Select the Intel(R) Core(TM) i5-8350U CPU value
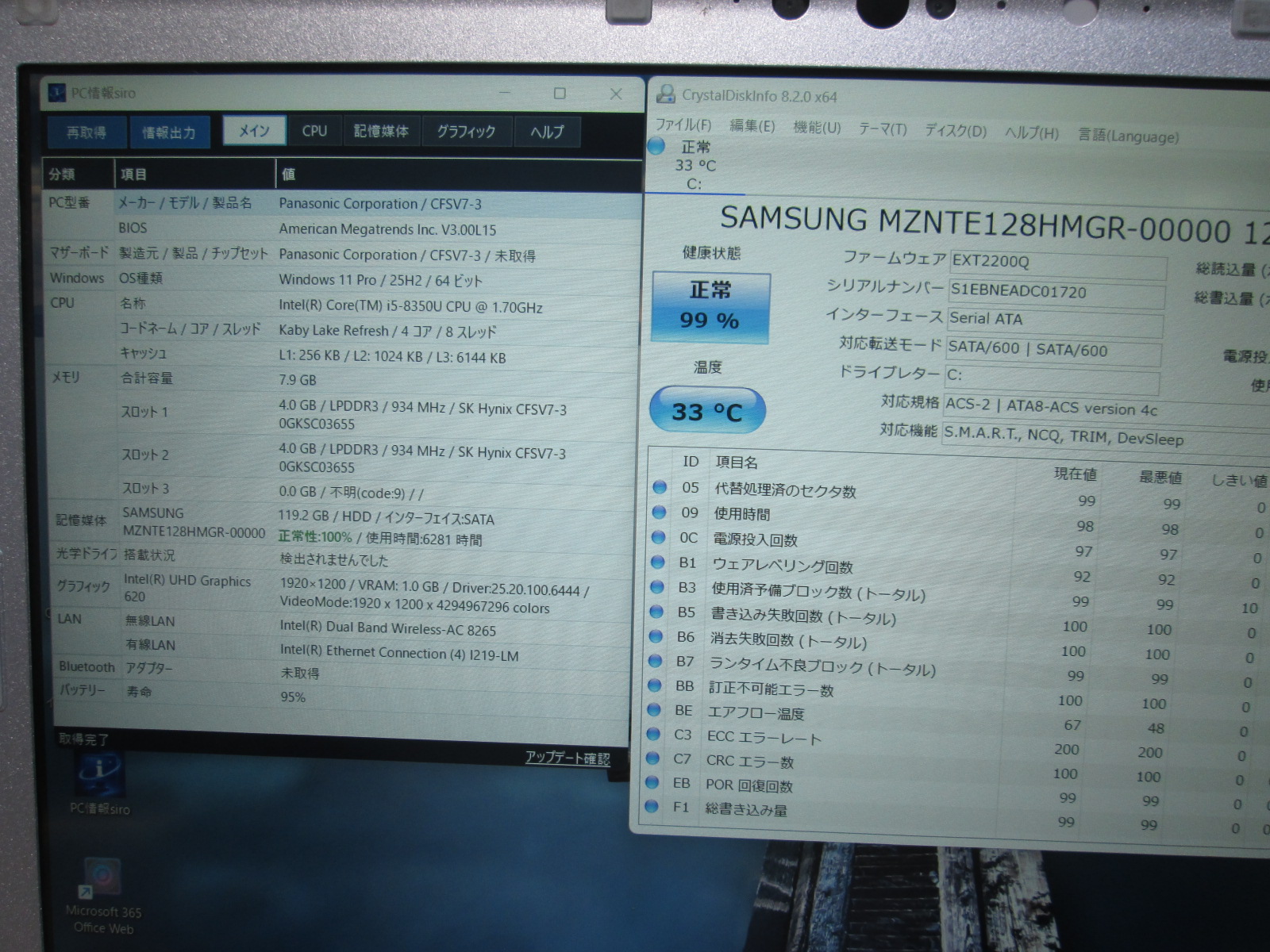This screenshot has width=1270, height=952. 410,307
